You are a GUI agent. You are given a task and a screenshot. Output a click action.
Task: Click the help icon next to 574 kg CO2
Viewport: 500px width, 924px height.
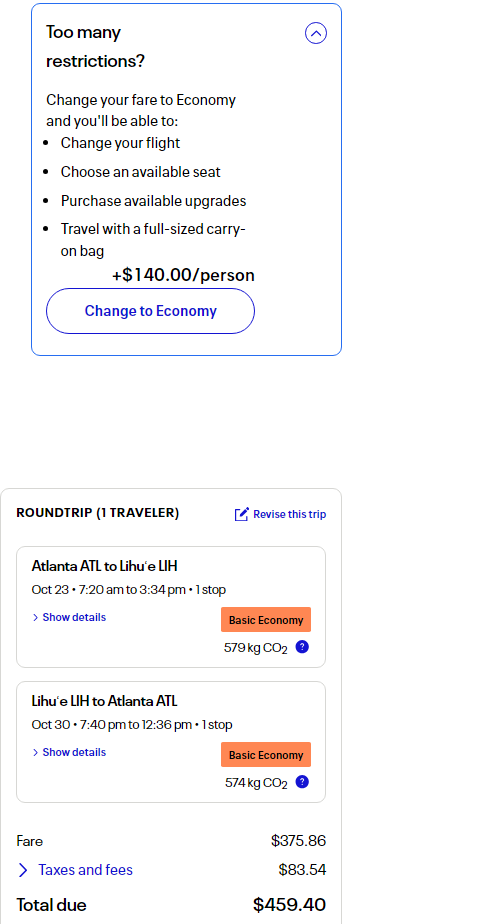[x=302, y=782]
